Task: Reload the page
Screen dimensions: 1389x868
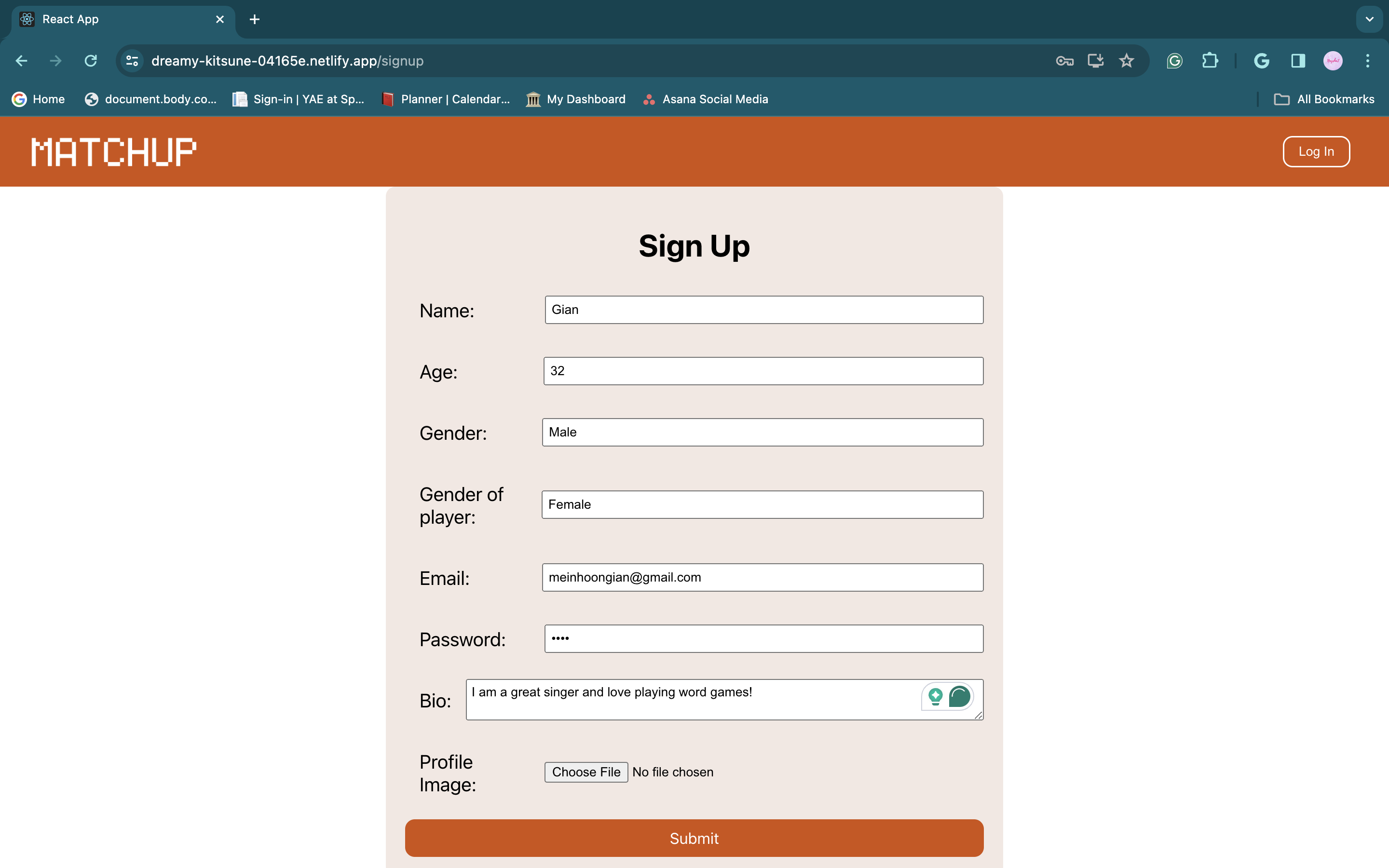Action: pyautogui.click(x=91, y=61)
